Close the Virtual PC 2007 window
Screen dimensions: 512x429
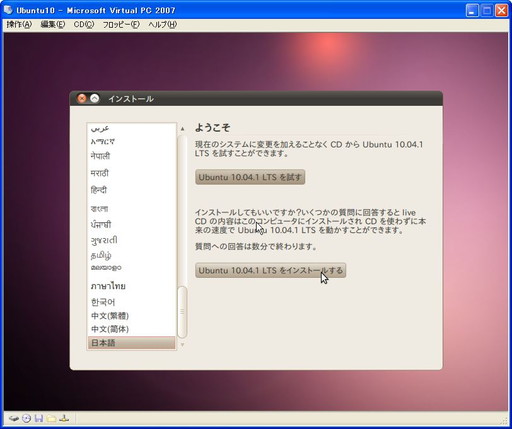501,10
